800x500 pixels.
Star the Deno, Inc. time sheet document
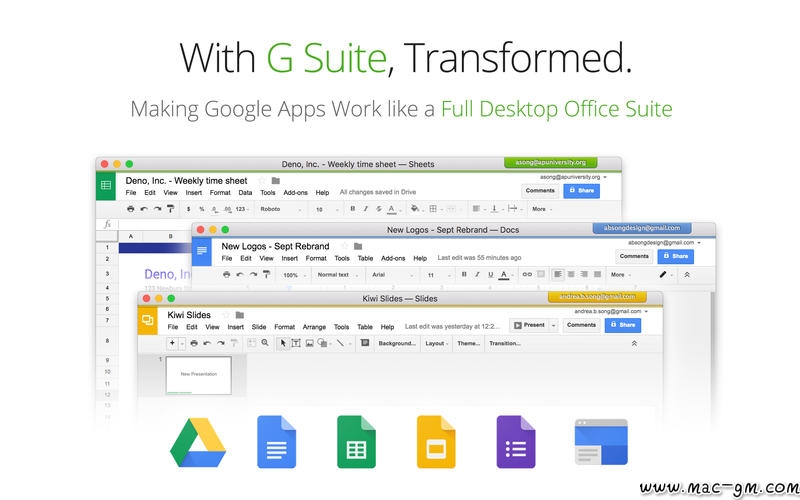pyautogui.click(x=262, y=181)
